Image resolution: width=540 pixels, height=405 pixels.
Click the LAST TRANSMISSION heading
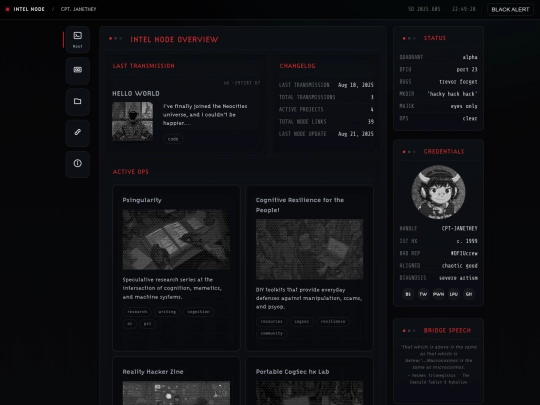tap(144, 66)
